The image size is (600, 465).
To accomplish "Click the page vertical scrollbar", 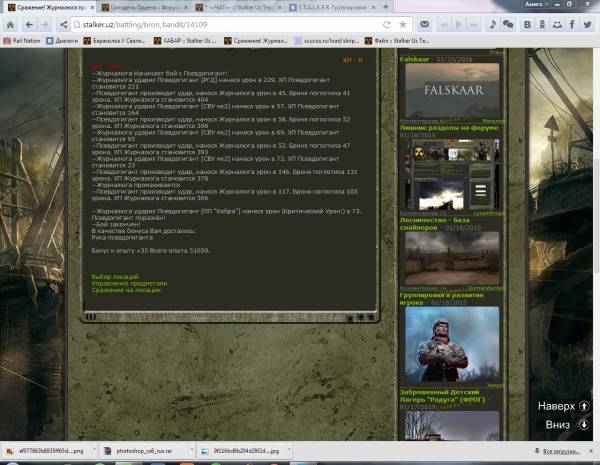I will pyautogui.click(x=597, y=216).
